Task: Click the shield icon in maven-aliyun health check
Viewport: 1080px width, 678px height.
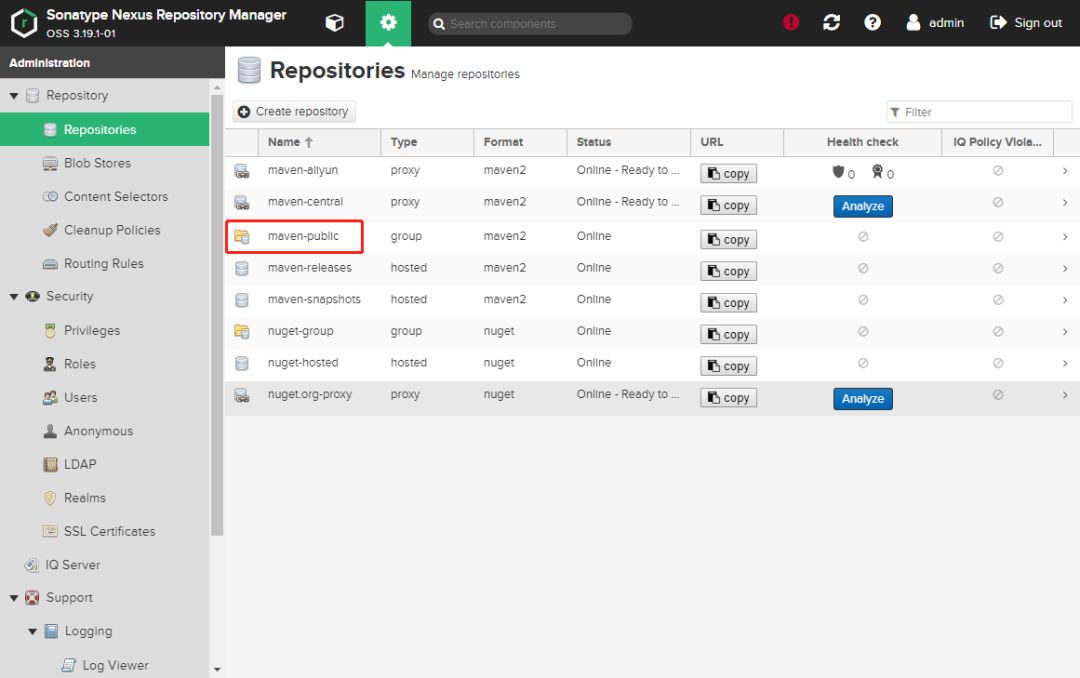Action: 838,171
